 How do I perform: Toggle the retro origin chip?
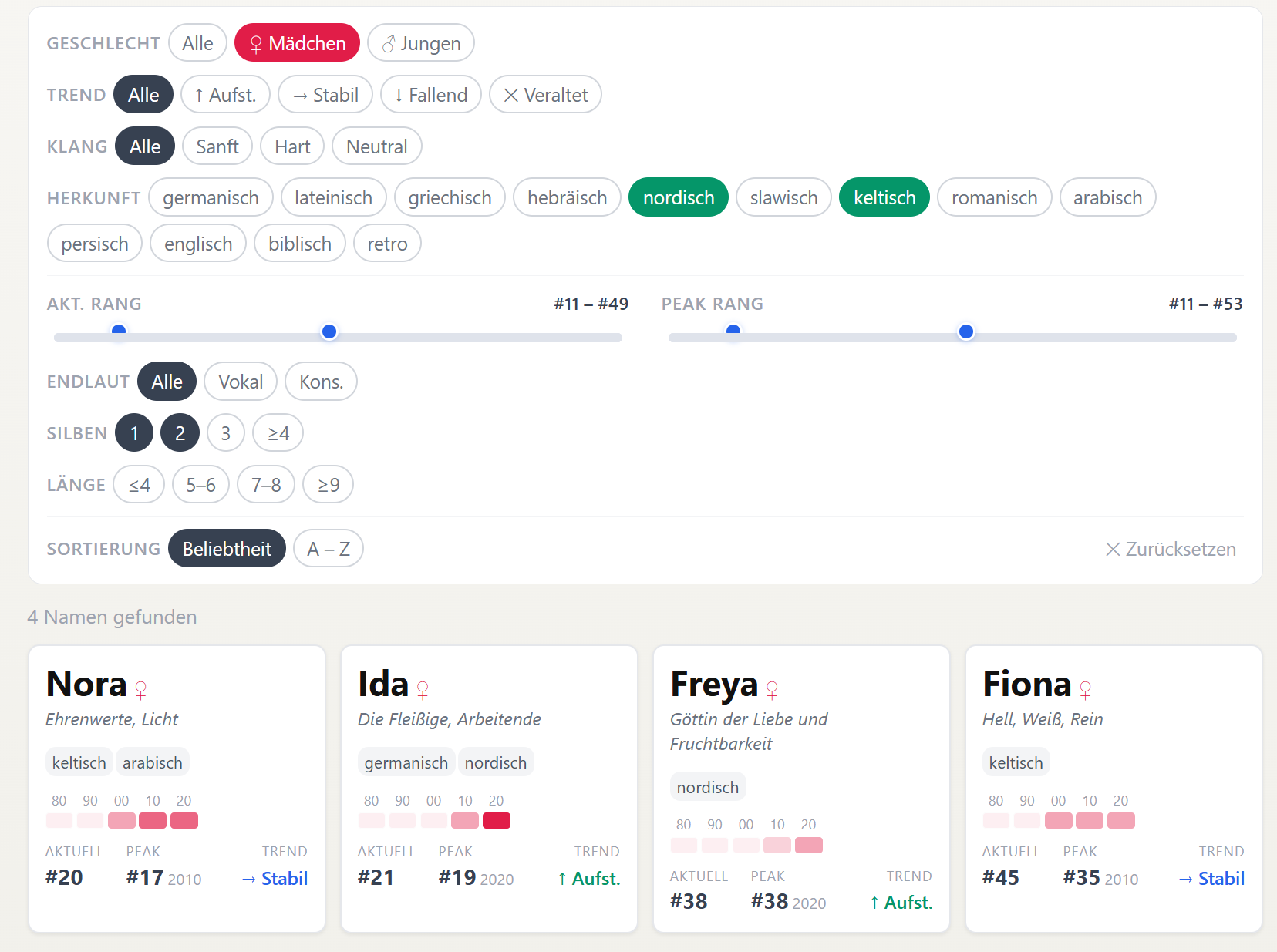pos(387,244)
